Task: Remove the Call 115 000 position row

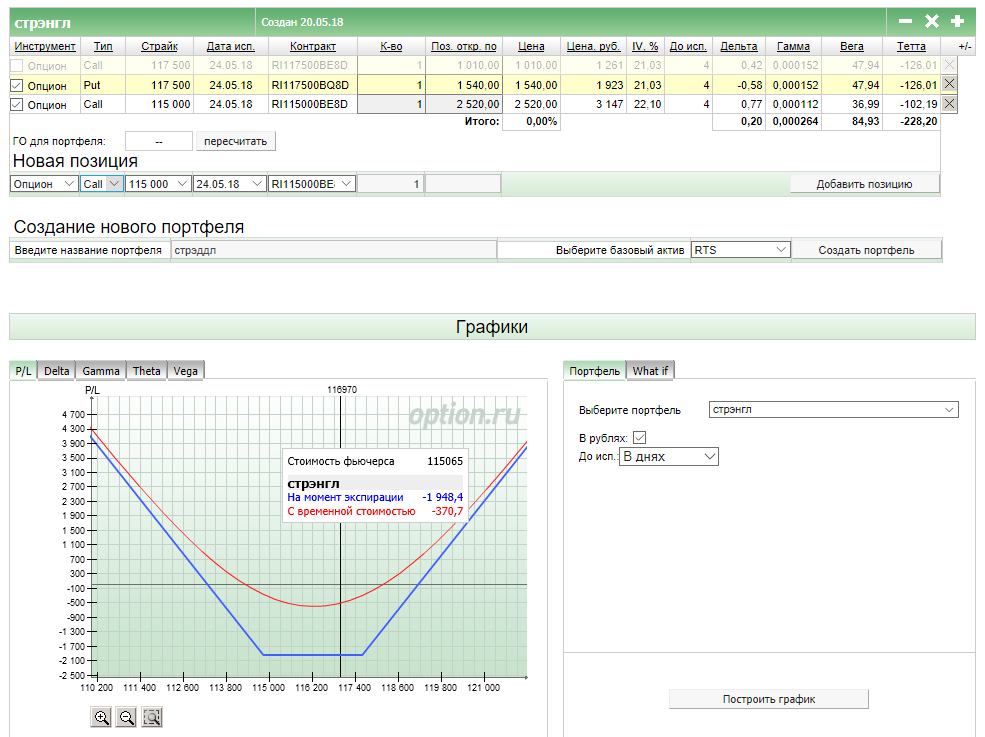Action: [x=949, y=104]
